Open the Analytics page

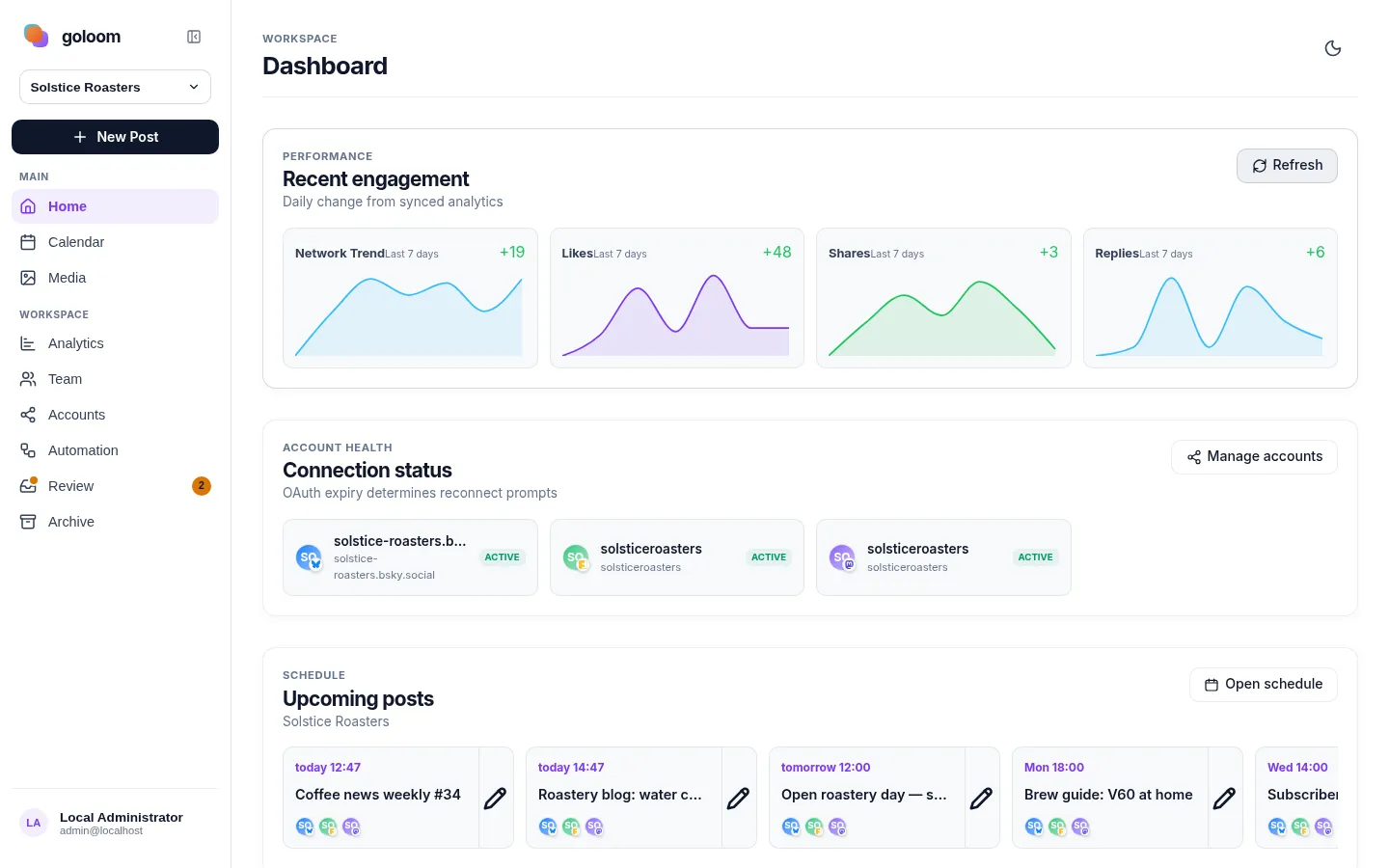click(x=115, y=343)
